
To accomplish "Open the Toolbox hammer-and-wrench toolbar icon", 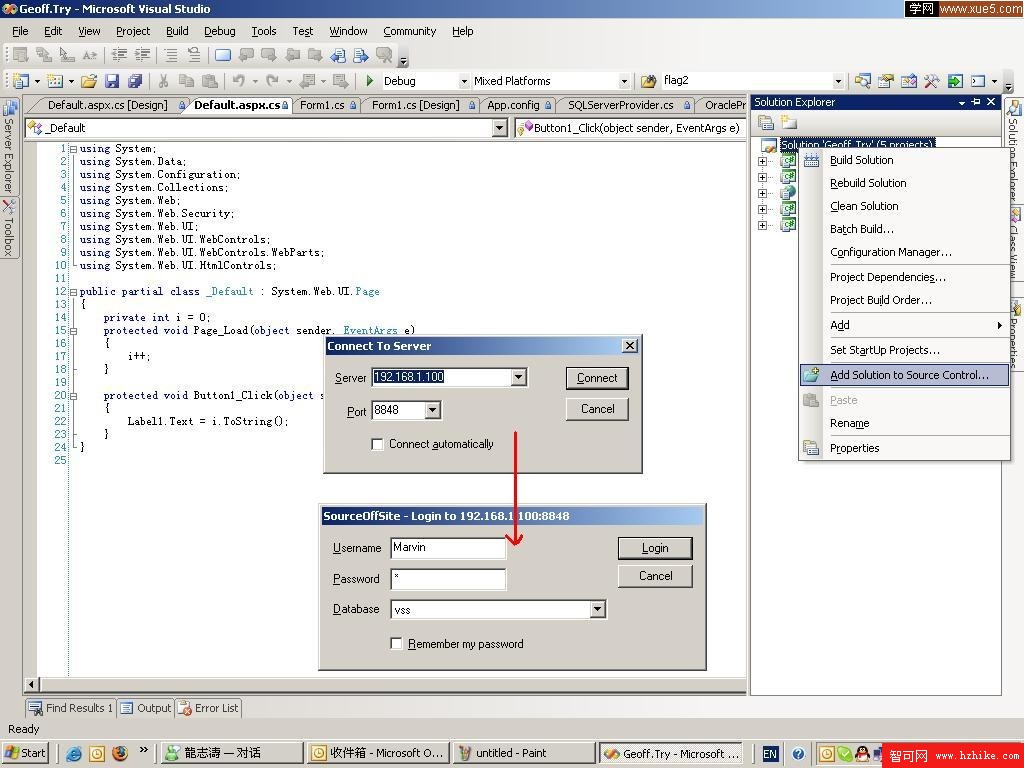I will tap(932, 81).
